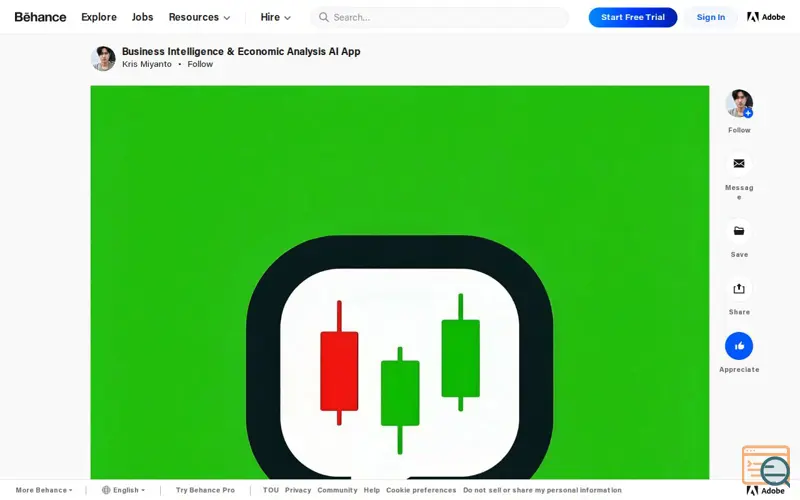Go to the Jobs page
800x500 pixels.
(142, 17)
